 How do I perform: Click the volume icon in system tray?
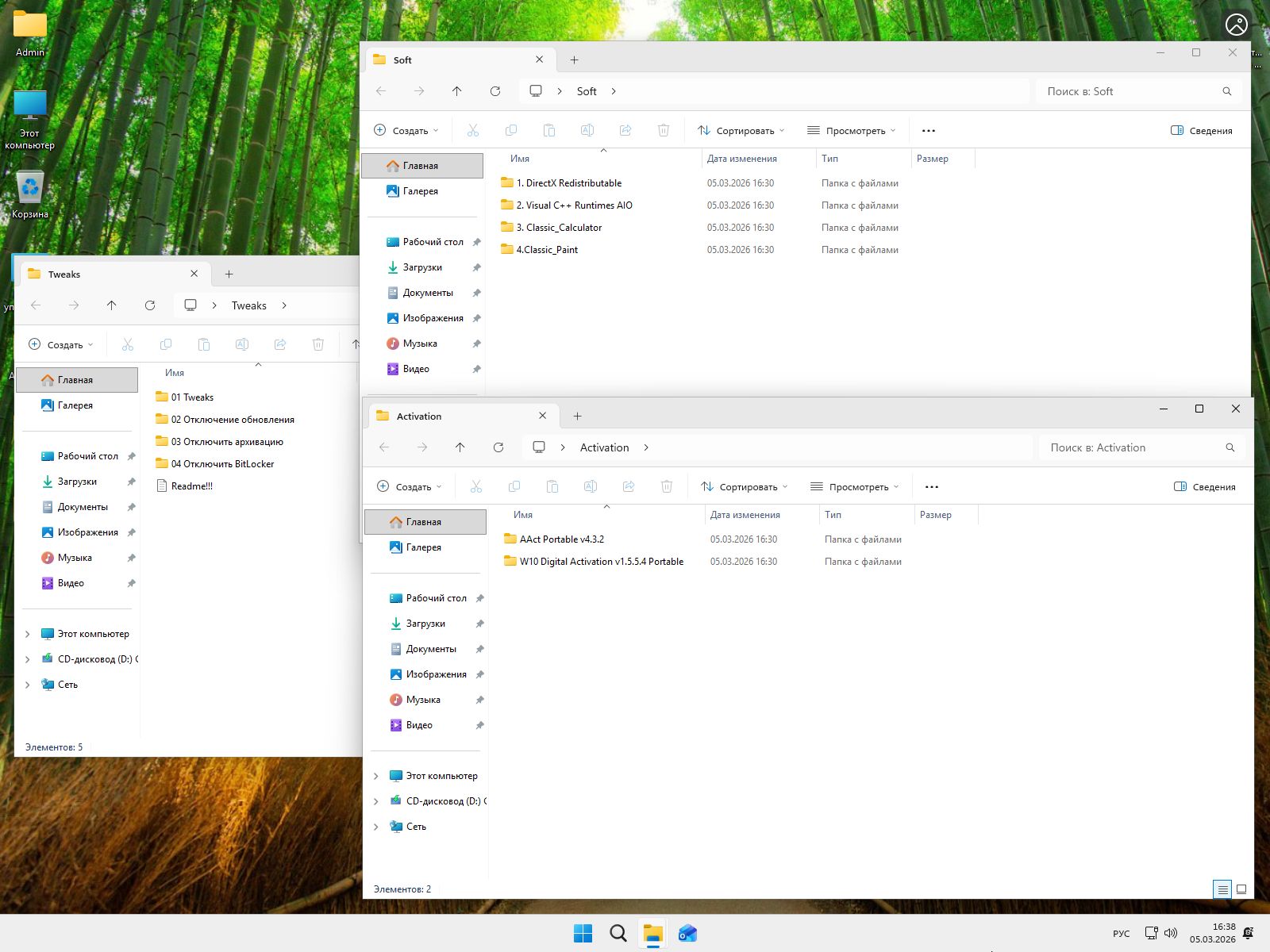[1171, 933]
